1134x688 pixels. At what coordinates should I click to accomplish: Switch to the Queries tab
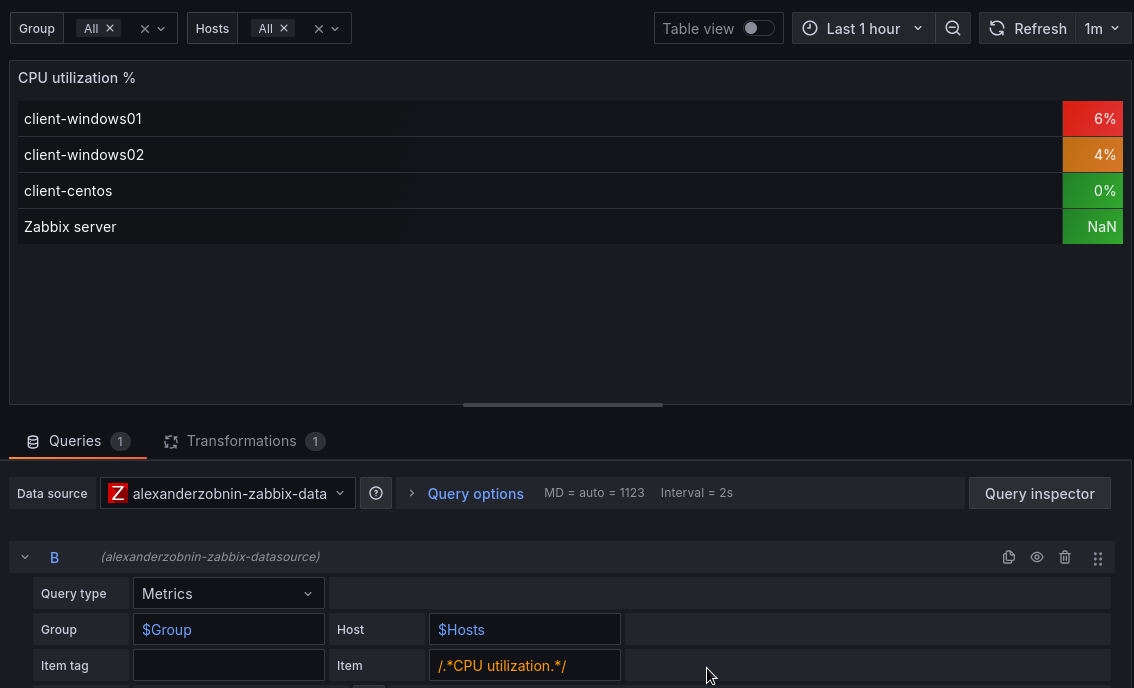click(77, 441)
